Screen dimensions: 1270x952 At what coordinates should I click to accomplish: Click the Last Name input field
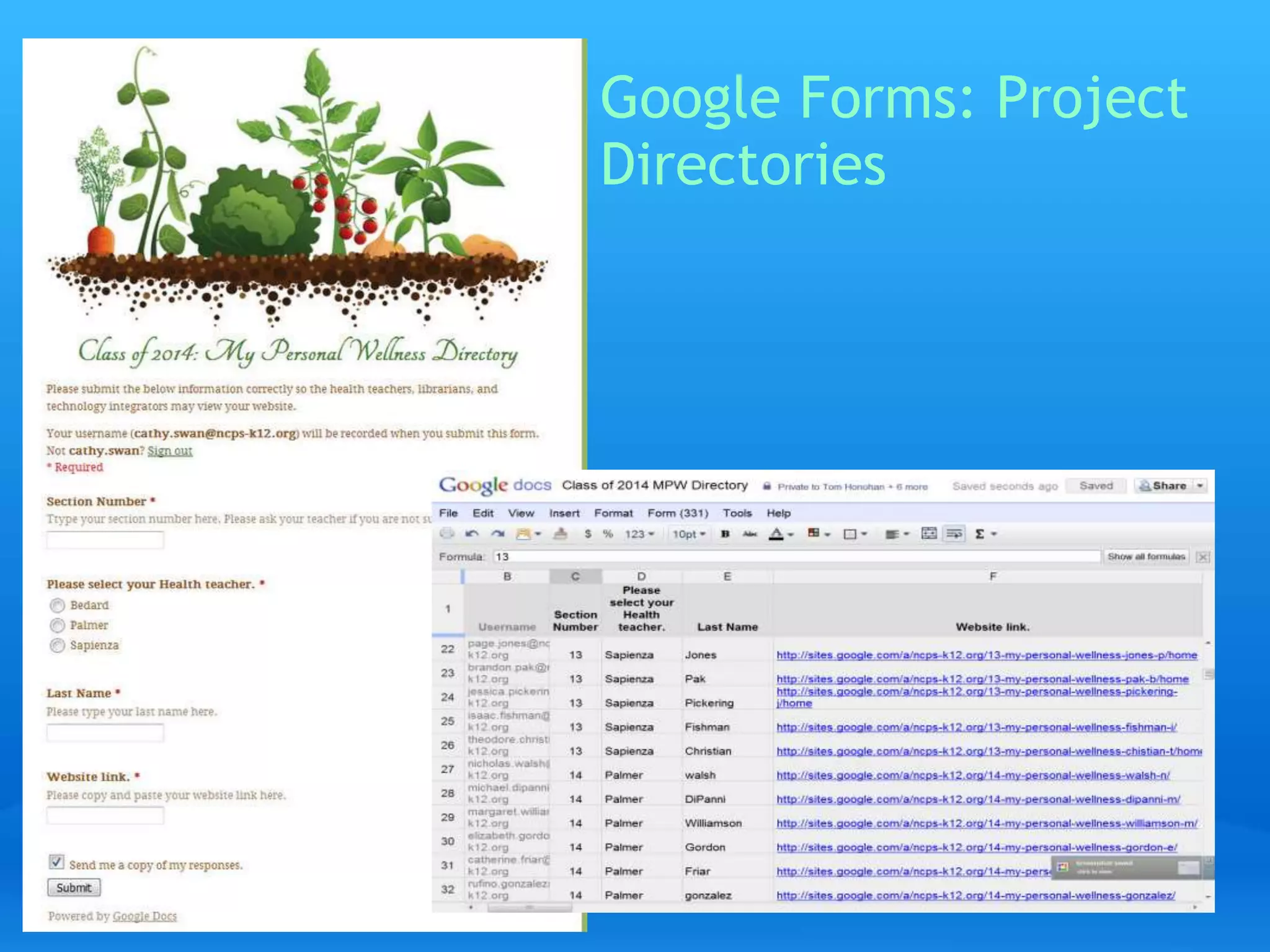(x=105, y=733)
